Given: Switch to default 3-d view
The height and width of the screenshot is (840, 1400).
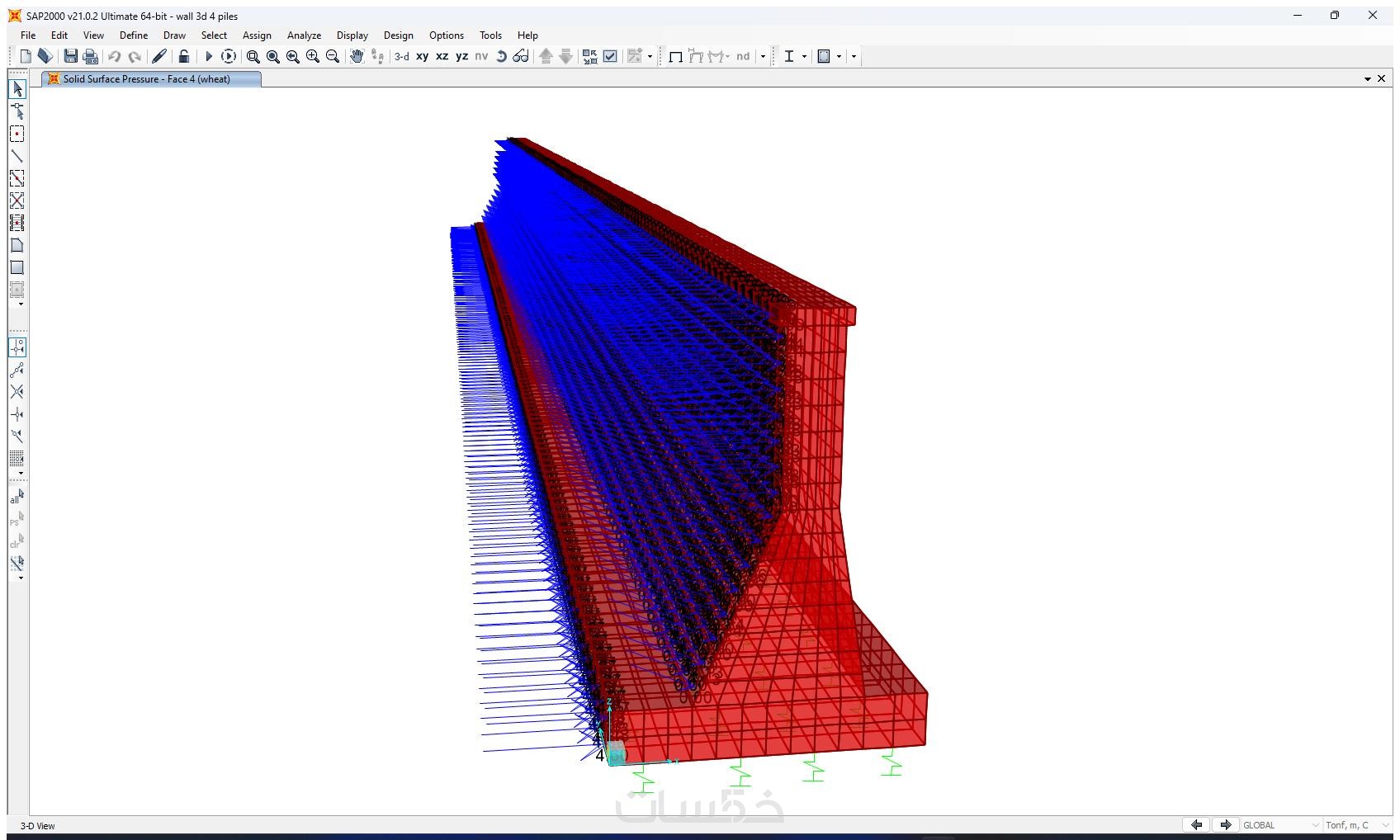Looking at the screenshot, I should [x=402, y=56].
